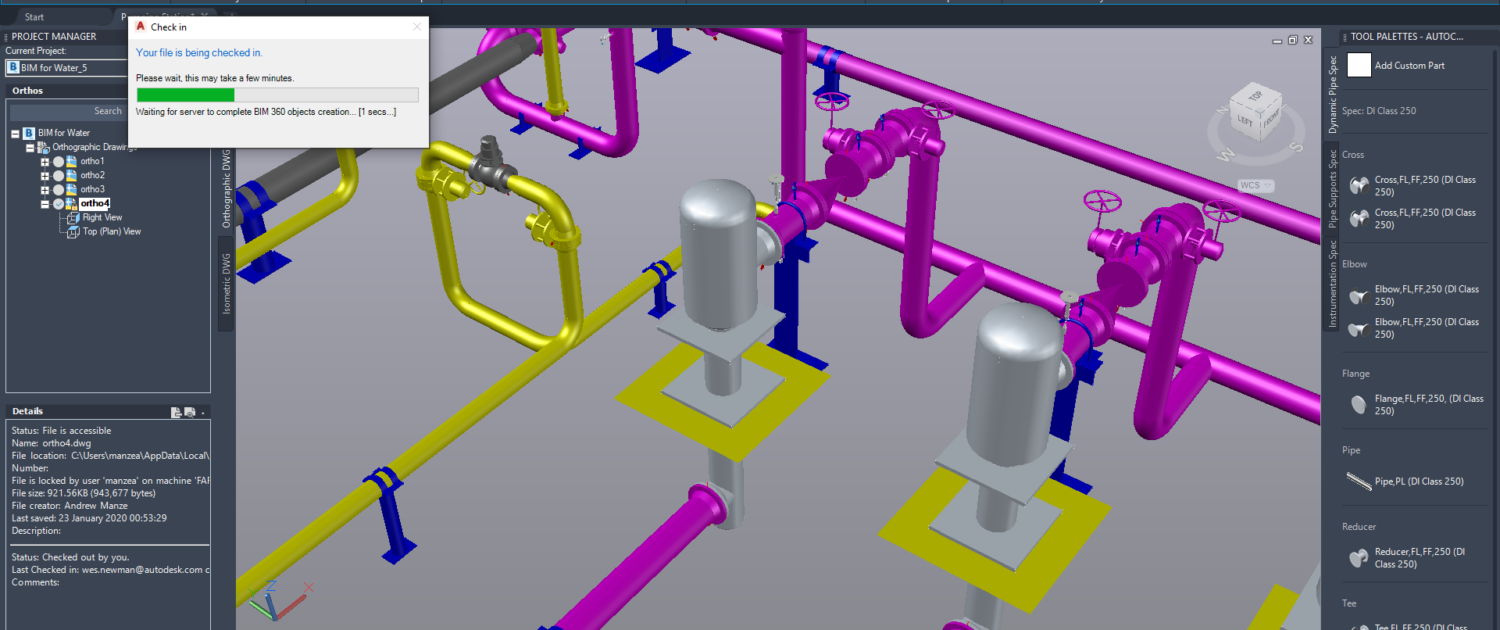This screenshot has height=630, width=1500.
Task: Minimize the viewport window button
Action: tap(1277, 41)
